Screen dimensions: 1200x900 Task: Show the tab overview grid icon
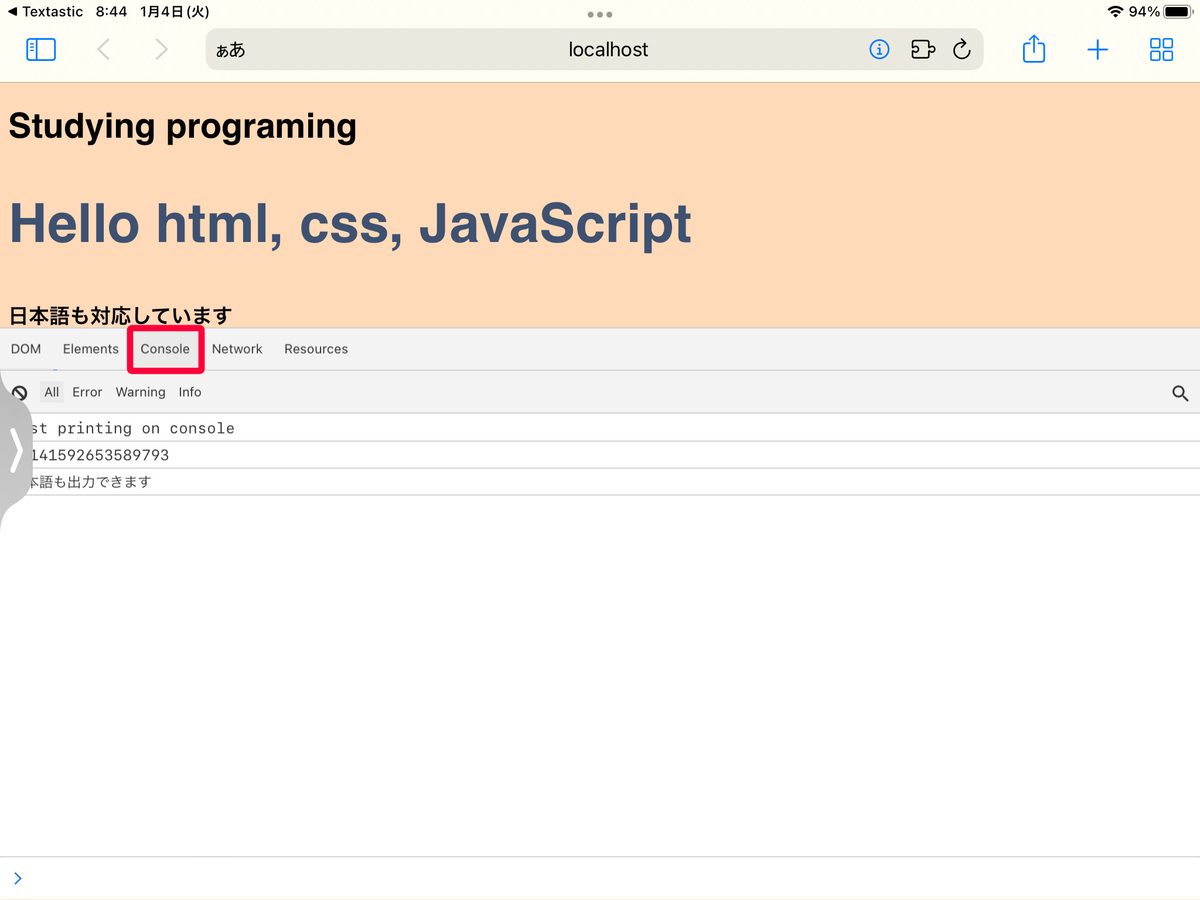(x=1161, y=49)
